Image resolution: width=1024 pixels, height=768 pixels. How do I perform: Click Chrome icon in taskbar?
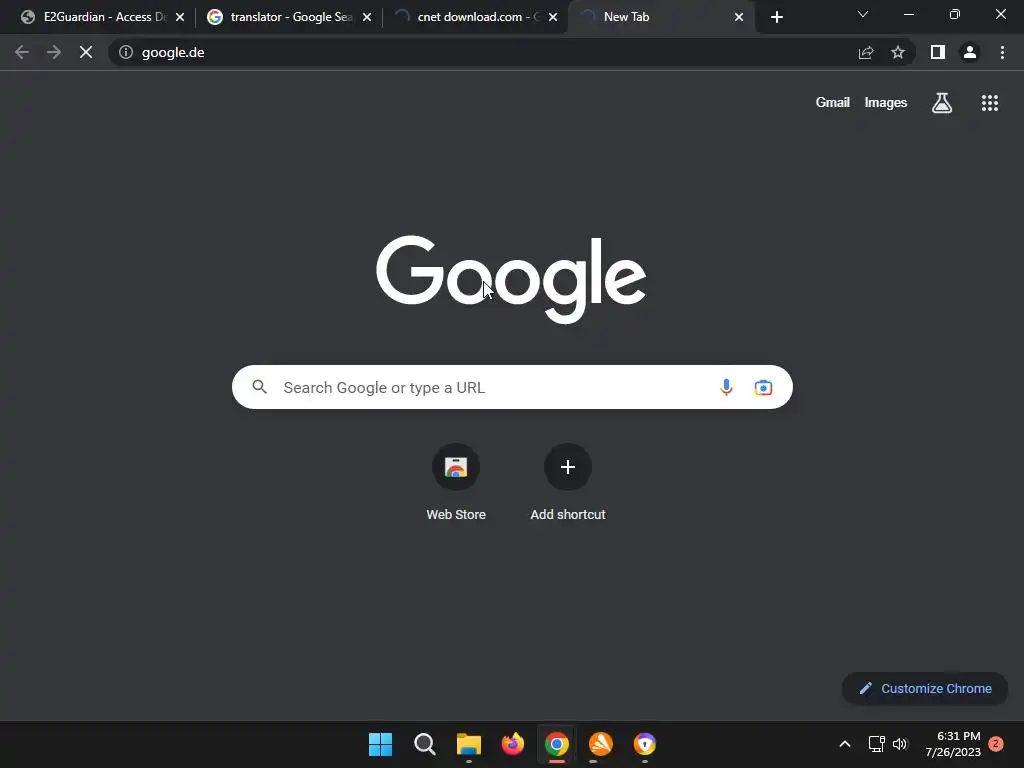pyautogui.click(x=556, y=744)
